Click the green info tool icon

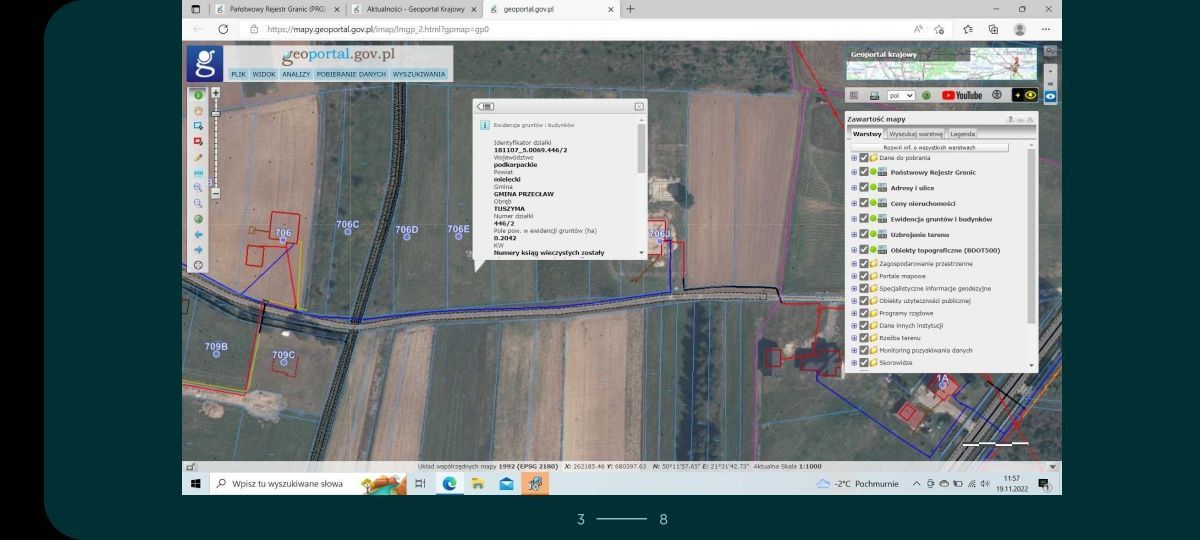tap(198, 95)
